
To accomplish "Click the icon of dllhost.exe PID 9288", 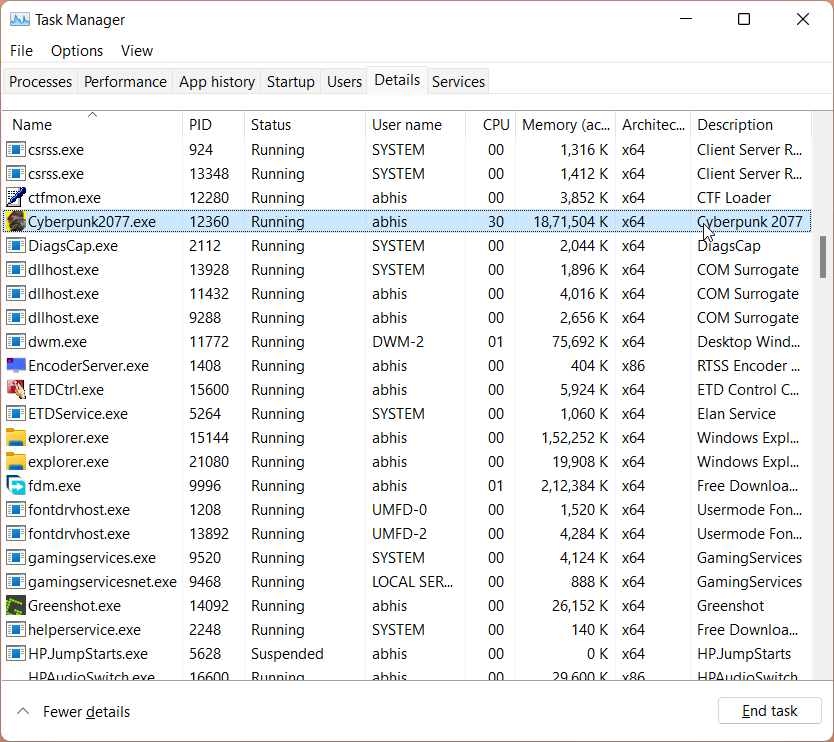I will pos(16,318).
